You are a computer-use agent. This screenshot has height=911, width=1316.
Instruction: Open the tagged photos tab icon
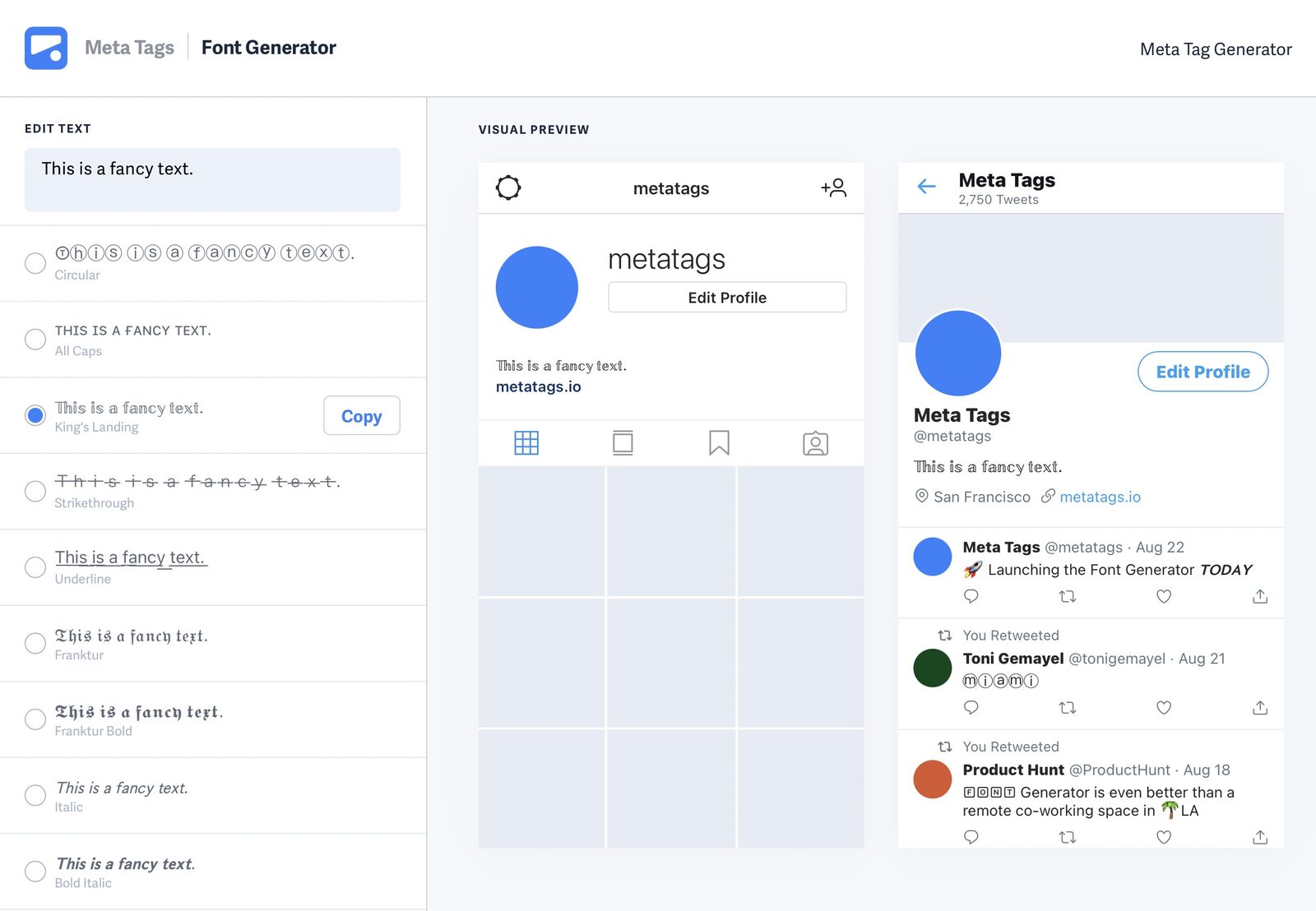pyautogui.click(x=815, y=443)
